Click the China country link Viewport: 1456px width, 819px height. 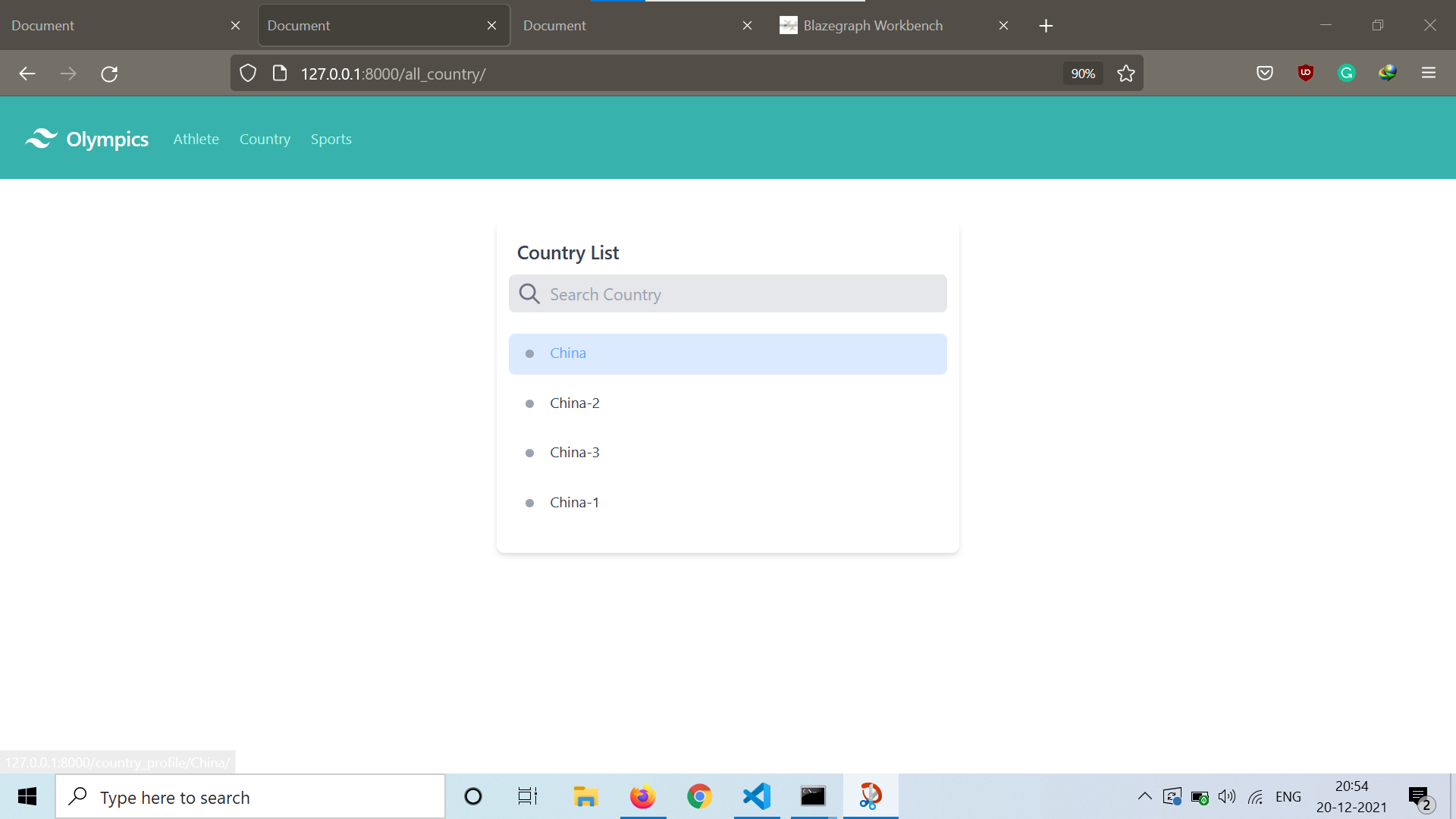(568, 353)
